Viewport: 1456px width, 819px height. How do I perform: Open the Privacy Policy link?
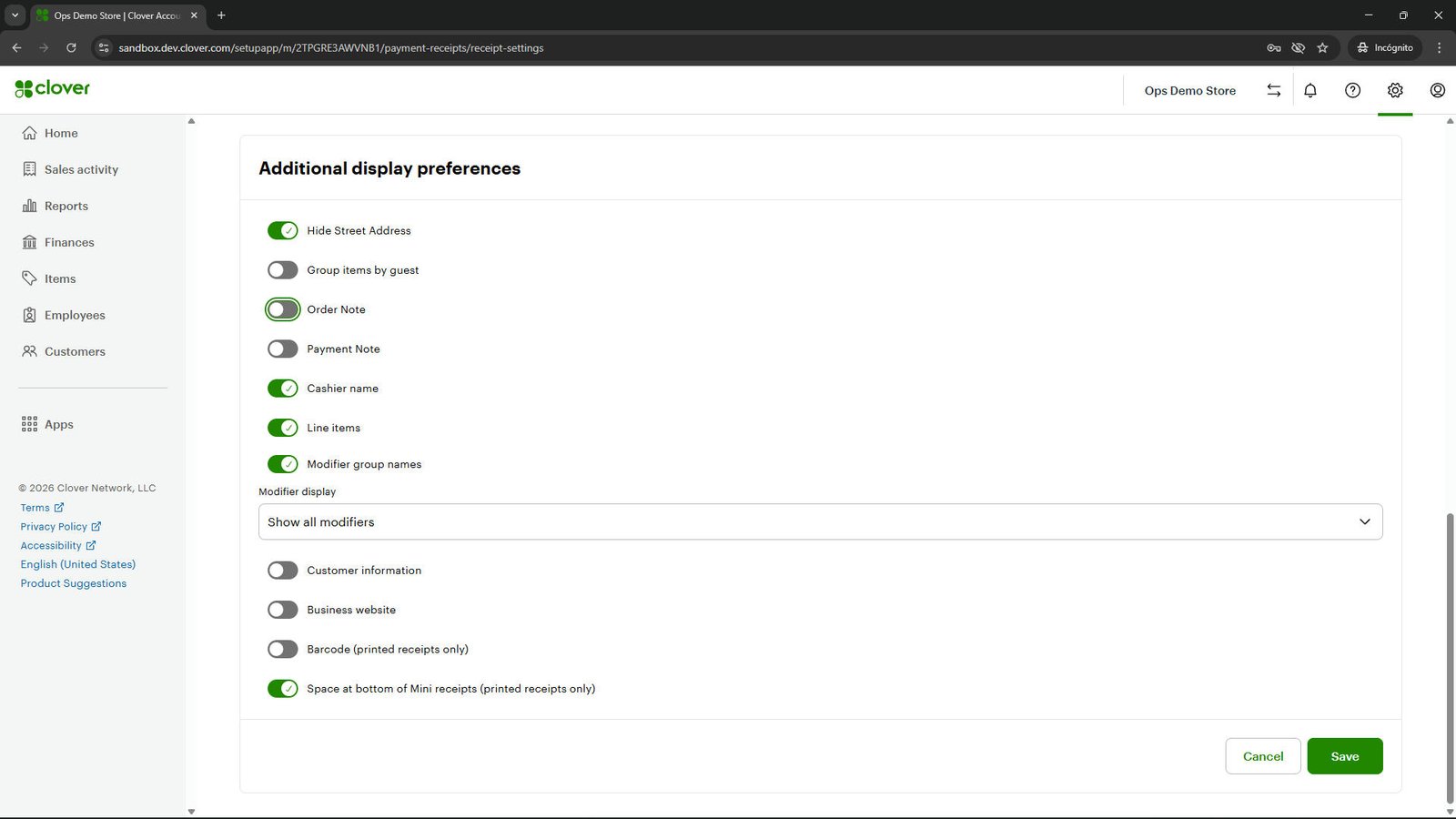click(x=60, y=527)
